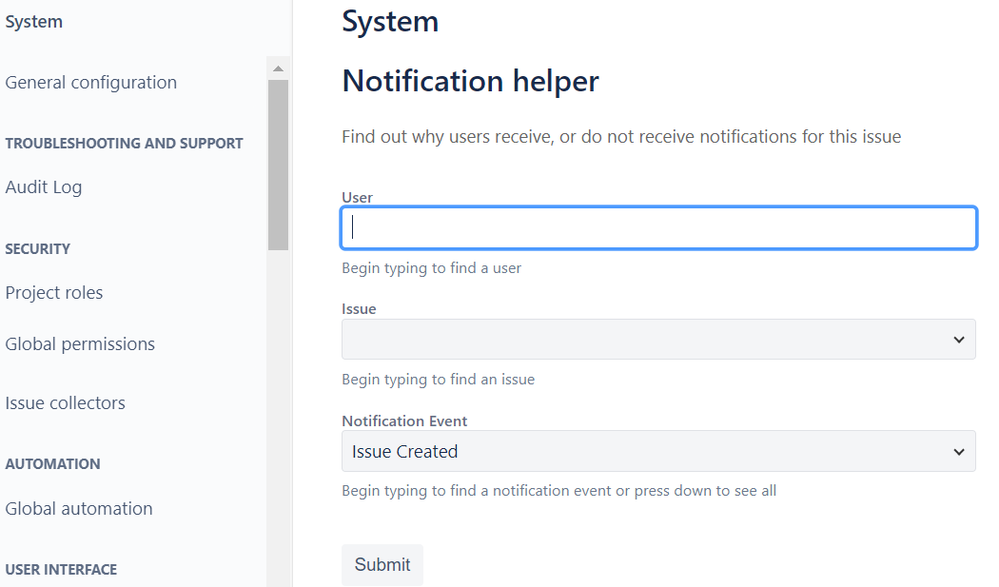Focus the User input field
The image size is (999, 587).
point(659,228)
